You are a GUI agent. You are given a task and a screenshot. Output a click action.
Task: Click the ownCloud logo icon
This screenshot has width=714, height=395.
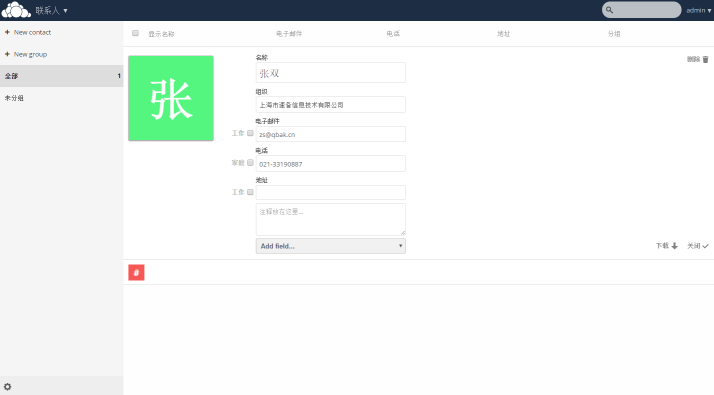point(16,10)
